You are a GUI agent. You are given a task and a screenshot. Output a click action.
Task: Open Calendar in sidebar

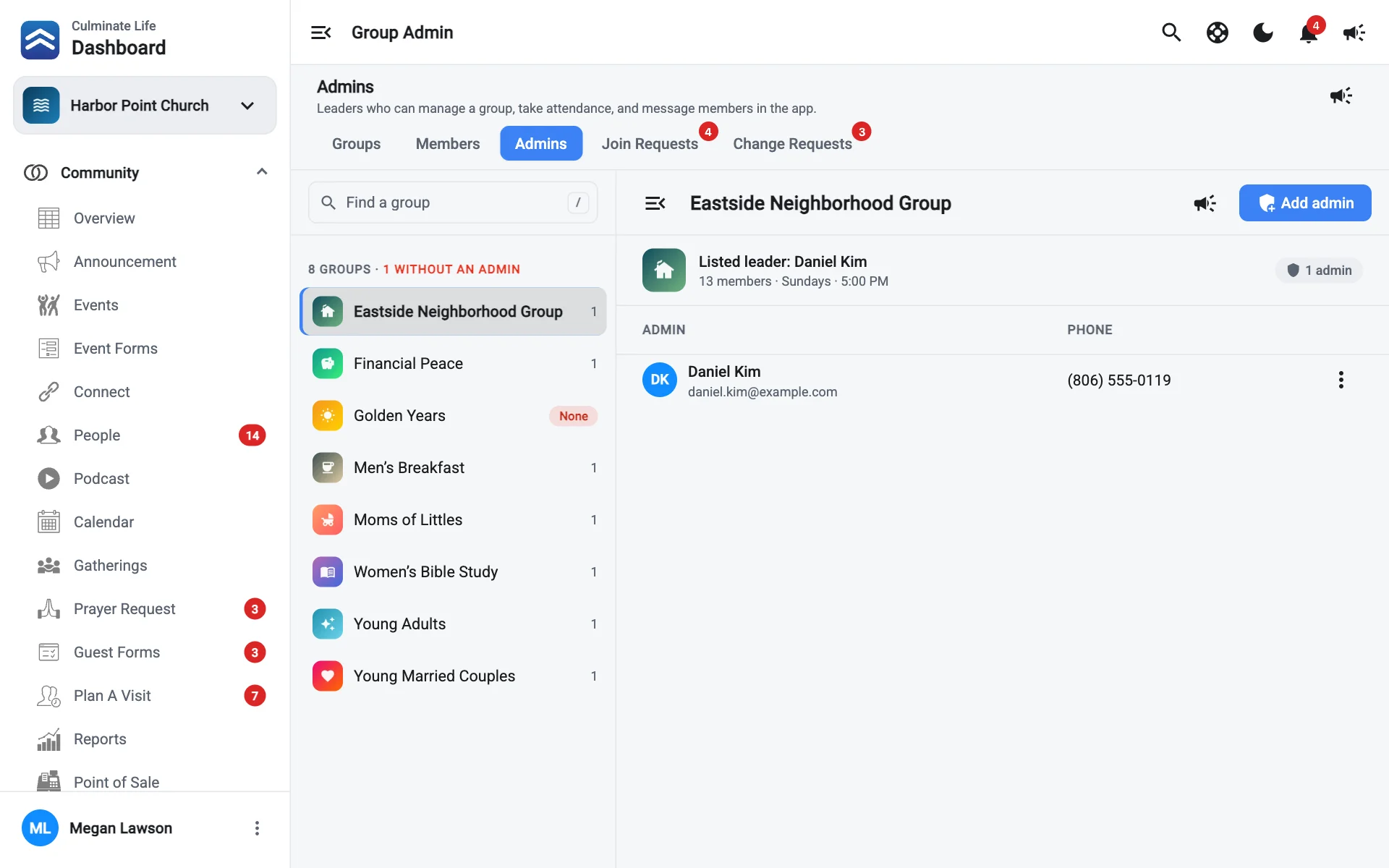(145, 522)
